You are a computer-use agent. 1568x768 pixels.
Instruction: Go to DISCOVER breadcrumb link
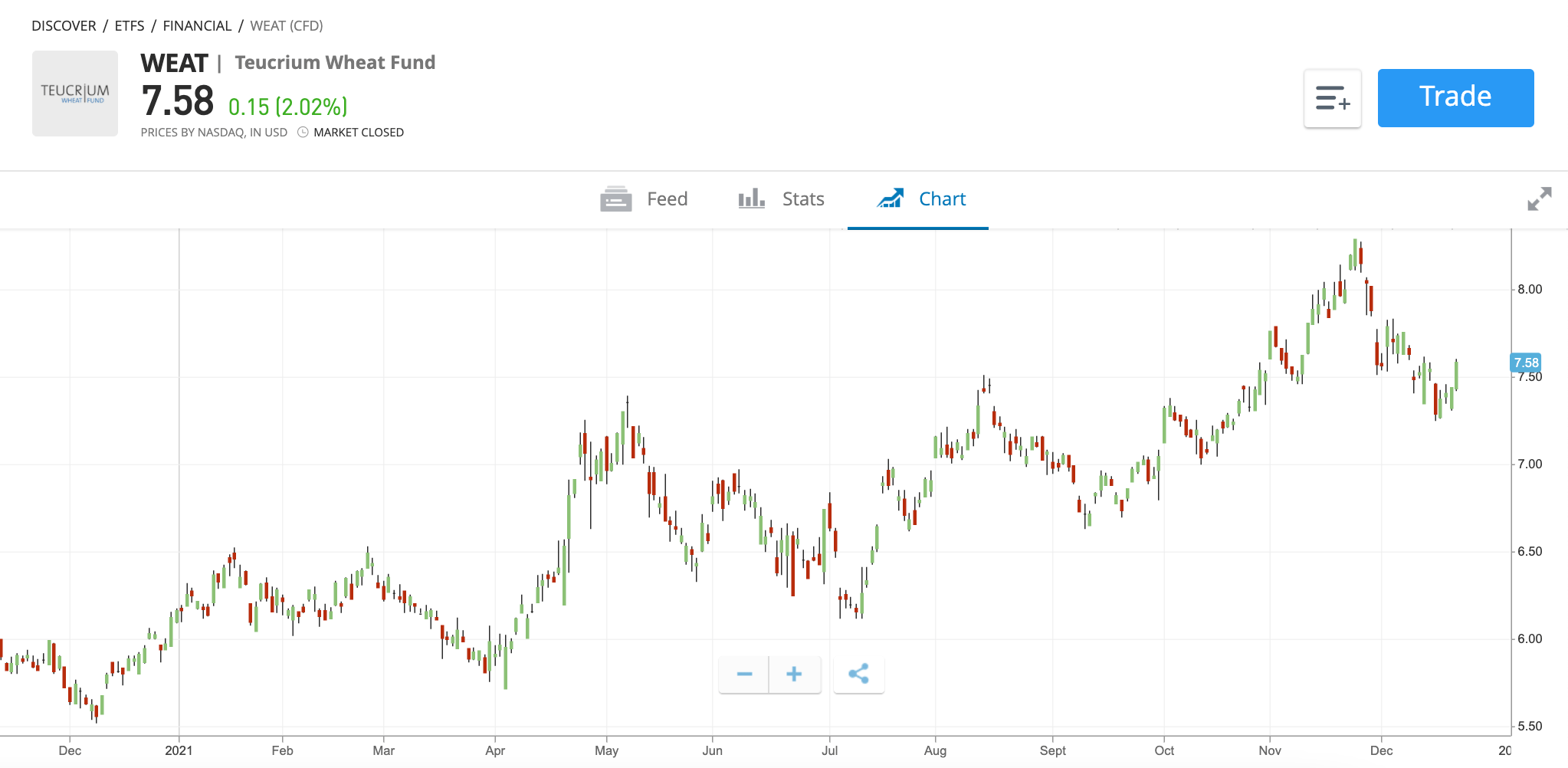tap(64, 26)
